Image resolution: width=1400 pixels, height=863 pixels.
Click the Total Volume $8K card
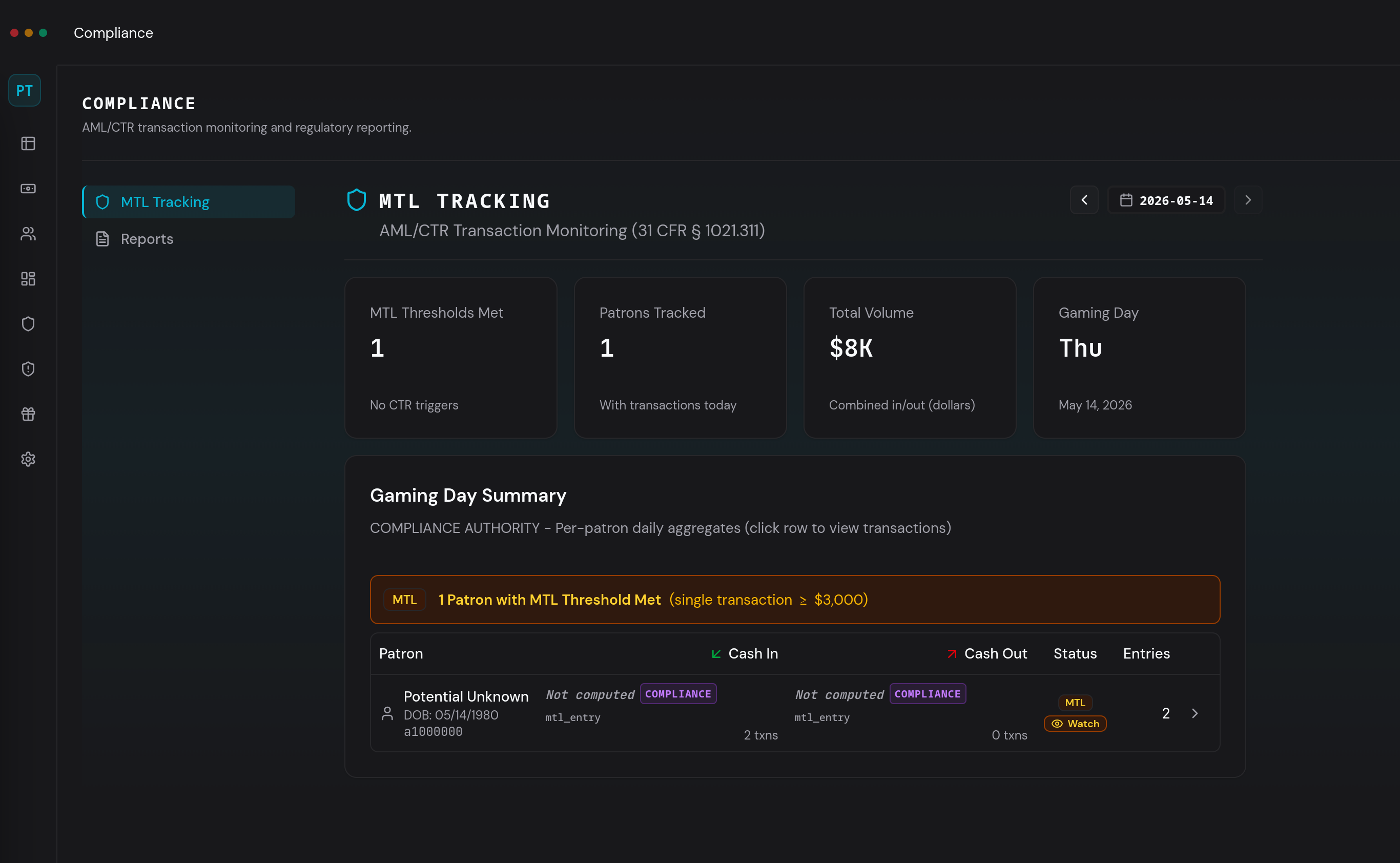click(x=910, y=358)
